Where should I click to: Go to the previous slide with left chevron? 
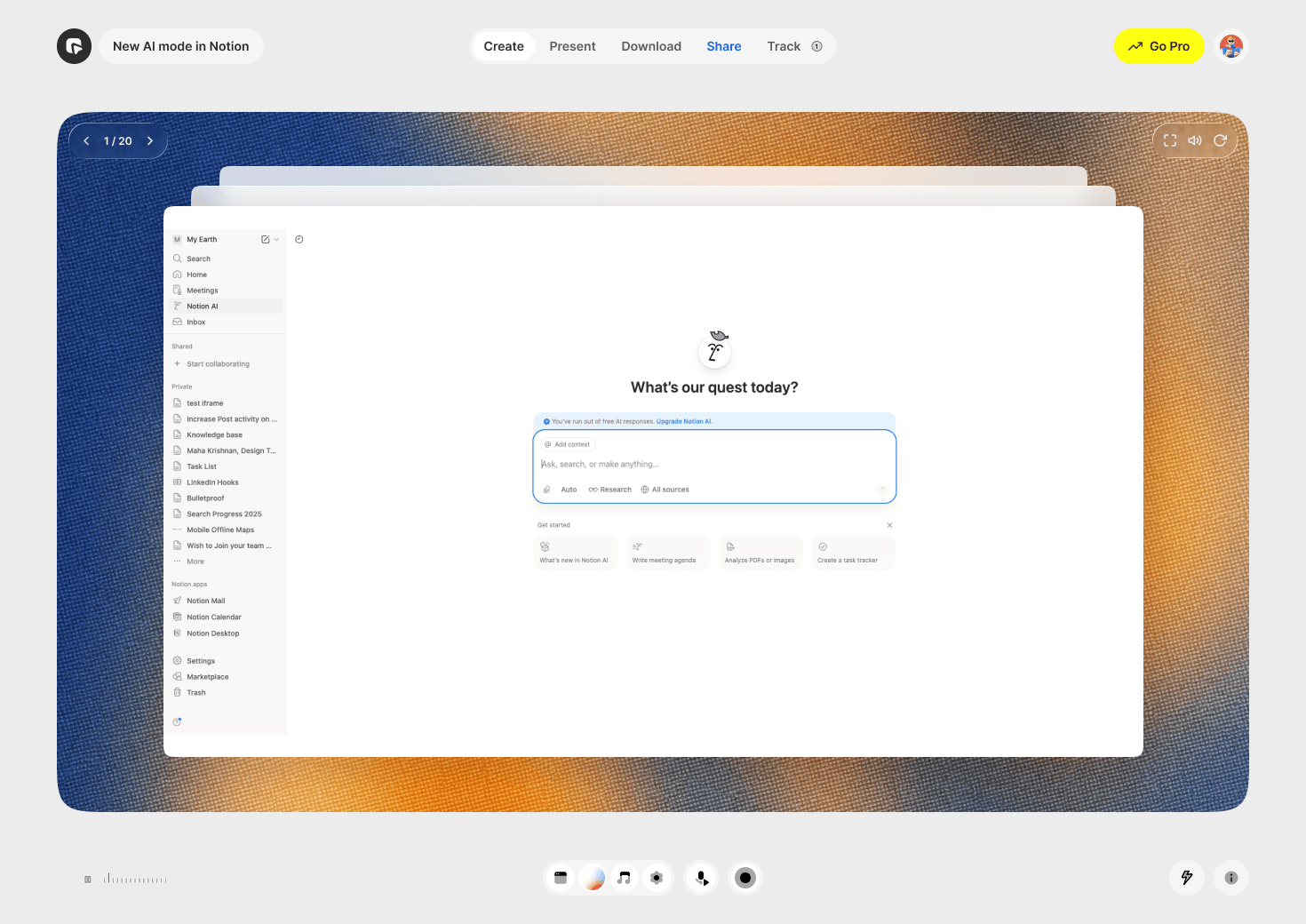86,141
